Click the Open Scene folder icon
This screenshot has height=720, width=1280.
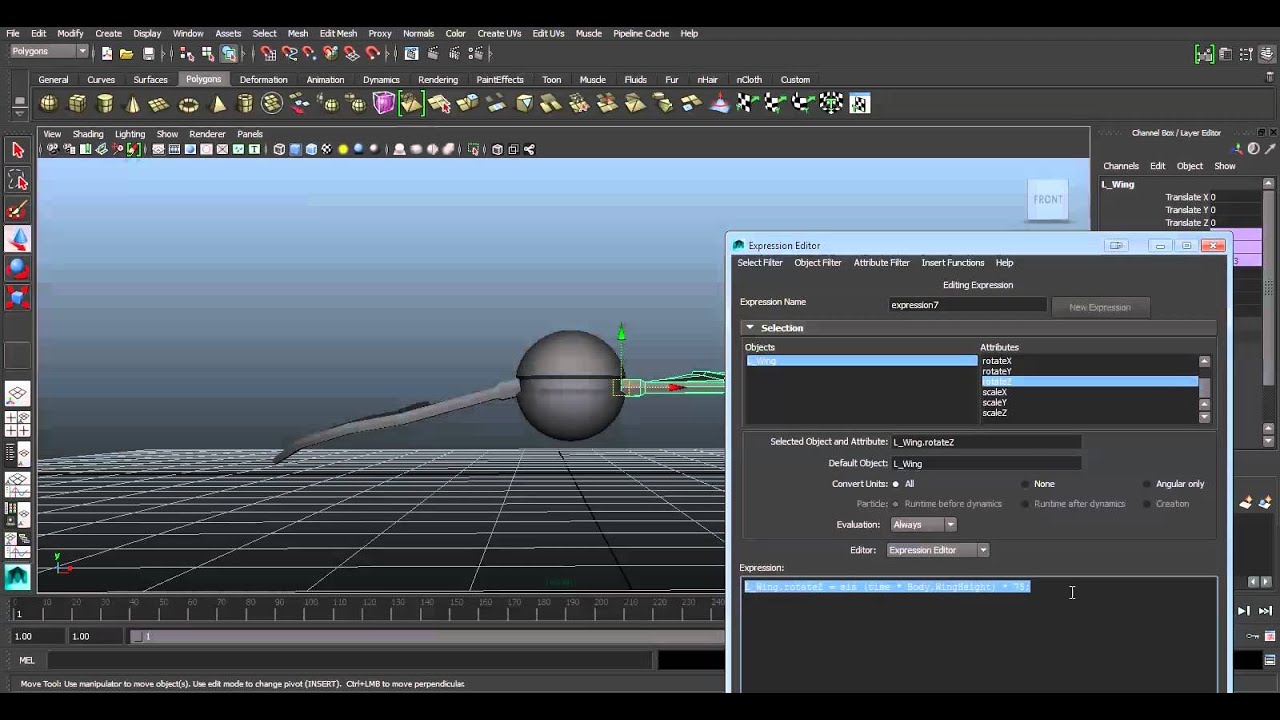coord(127,54)
